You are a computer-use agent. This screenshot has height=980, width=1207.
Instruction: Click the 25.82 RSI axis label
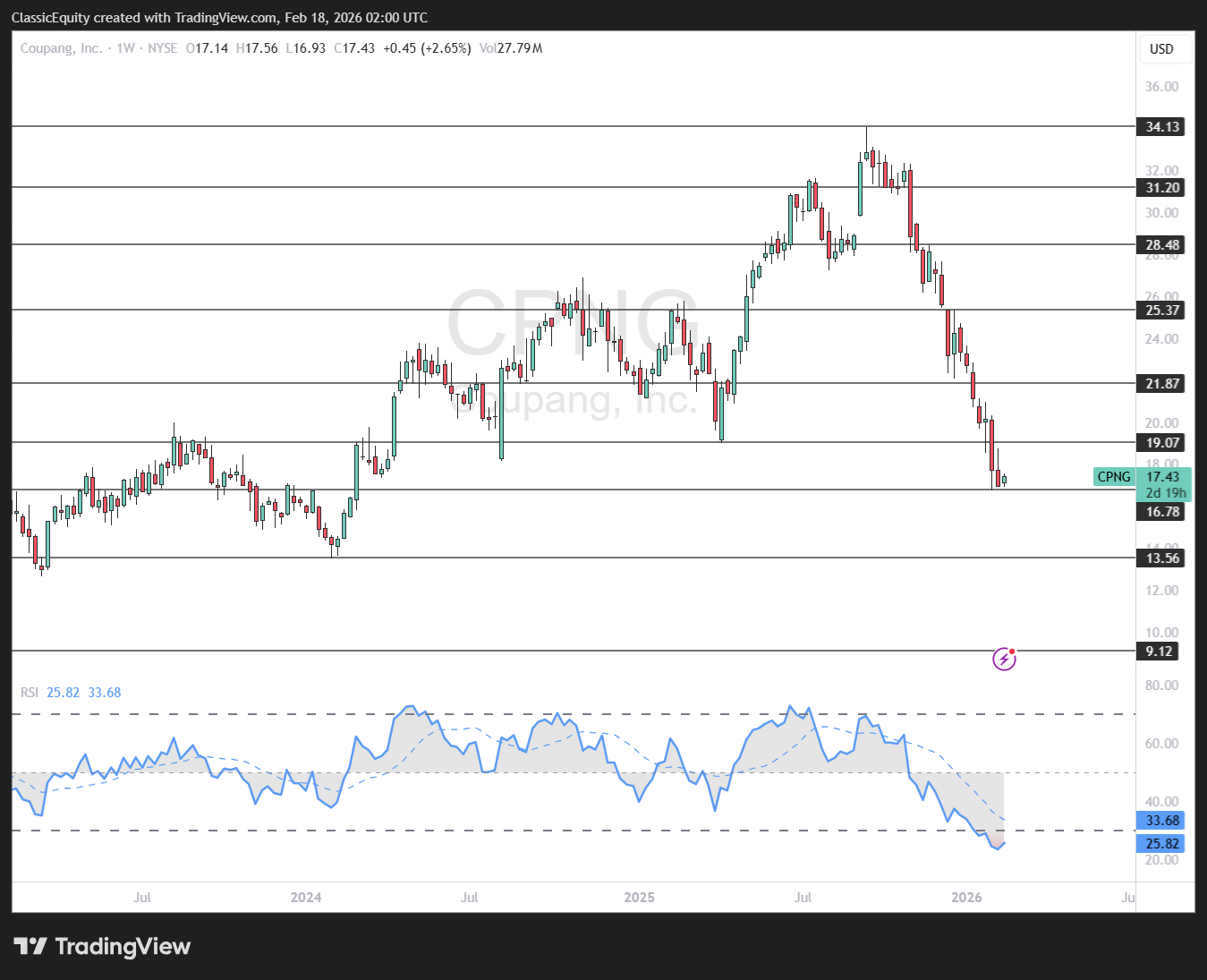tap(1162, 844)
